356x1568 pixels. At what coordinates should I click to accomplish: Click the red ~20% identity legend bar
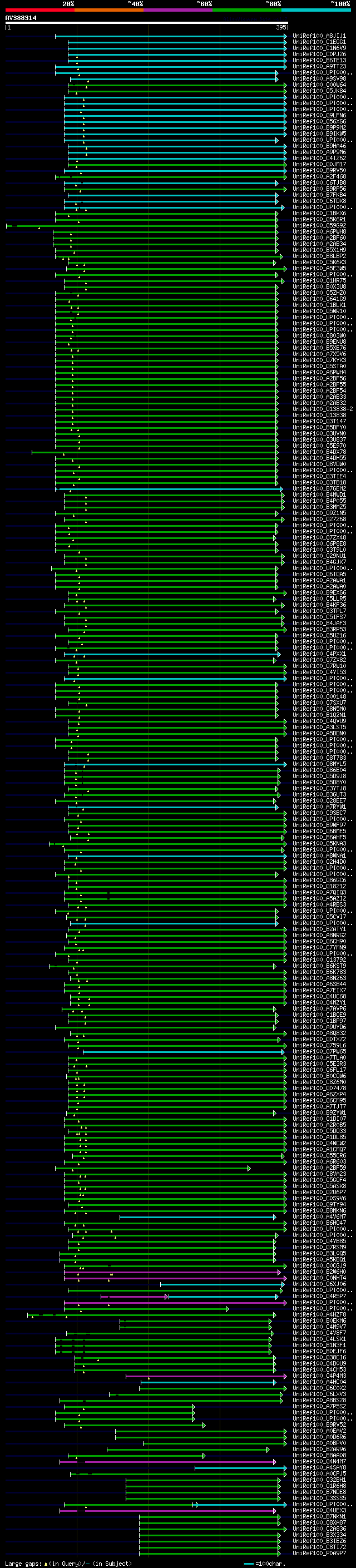39,10
